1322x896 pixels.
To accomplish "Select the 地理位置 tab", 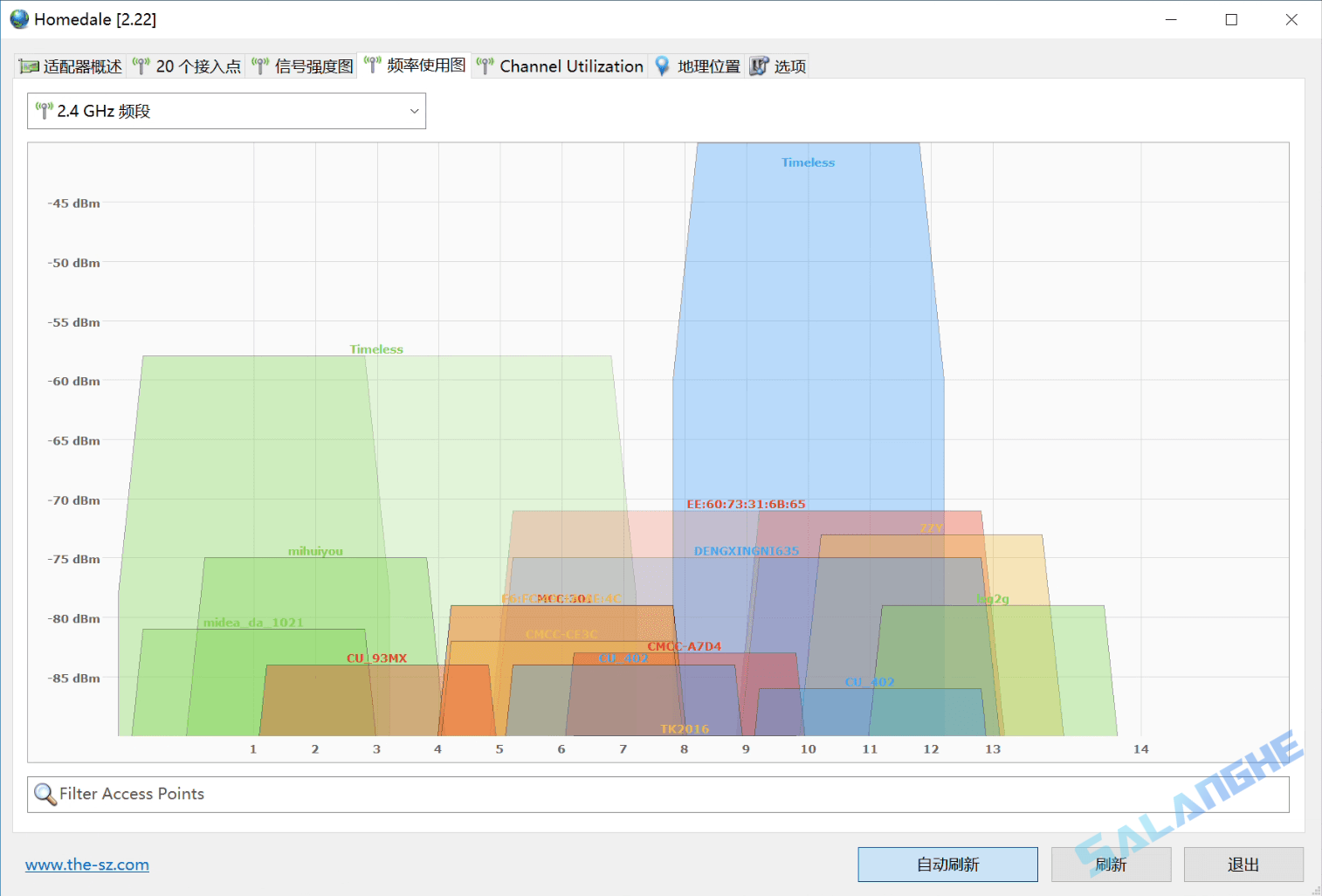I will pos(708,66).
